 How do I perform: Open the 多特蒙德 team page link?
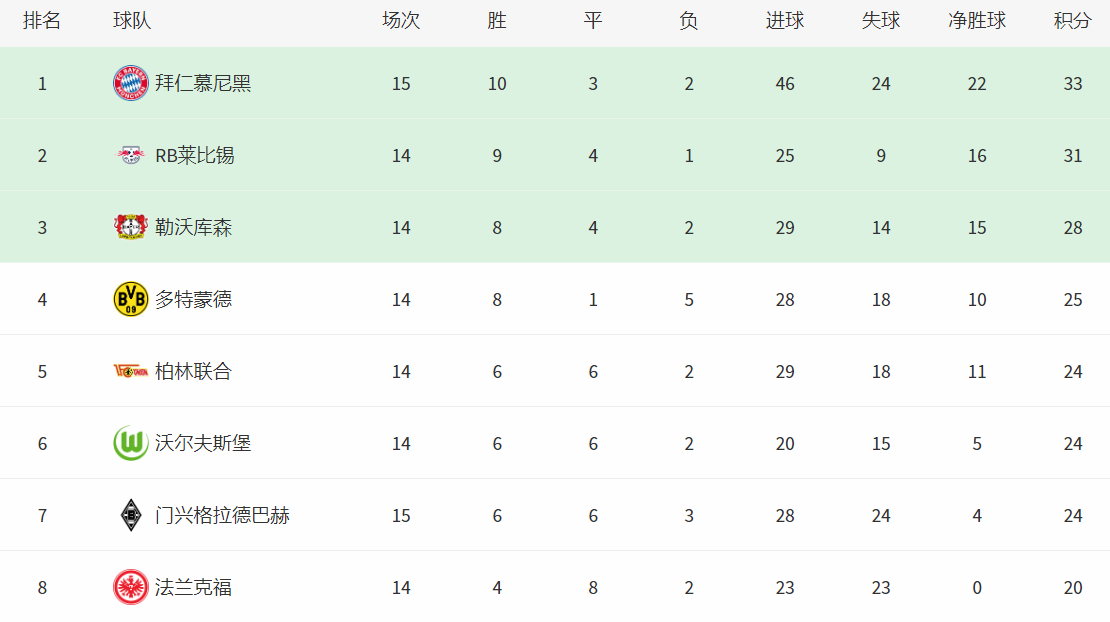pyautogui.click(x=194, y=299)
